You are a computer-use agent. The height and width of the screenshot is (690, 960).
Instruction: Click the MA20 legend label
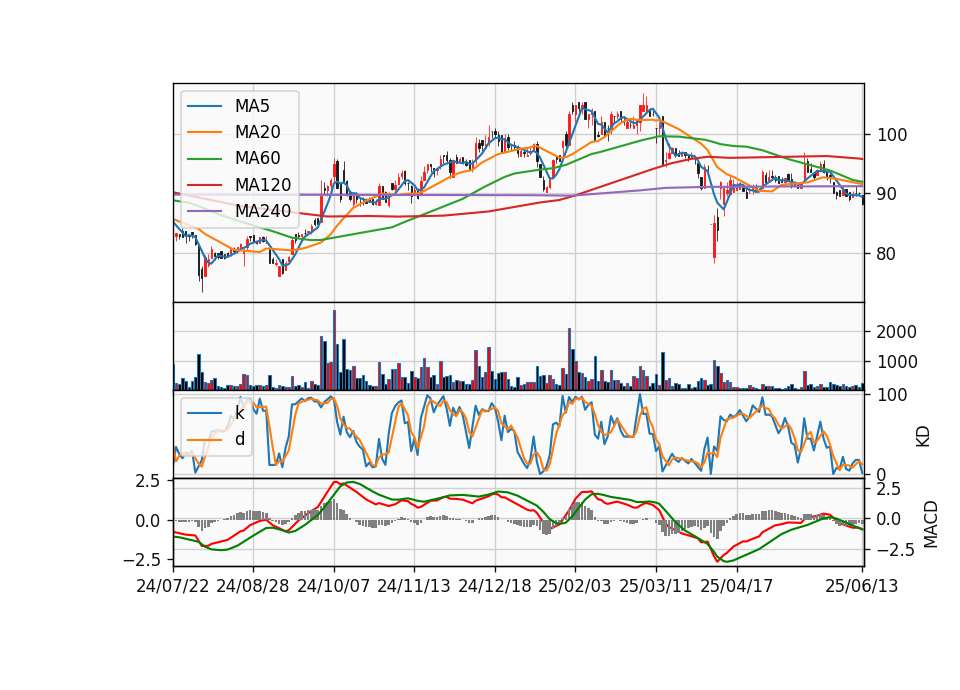point(257,132)
